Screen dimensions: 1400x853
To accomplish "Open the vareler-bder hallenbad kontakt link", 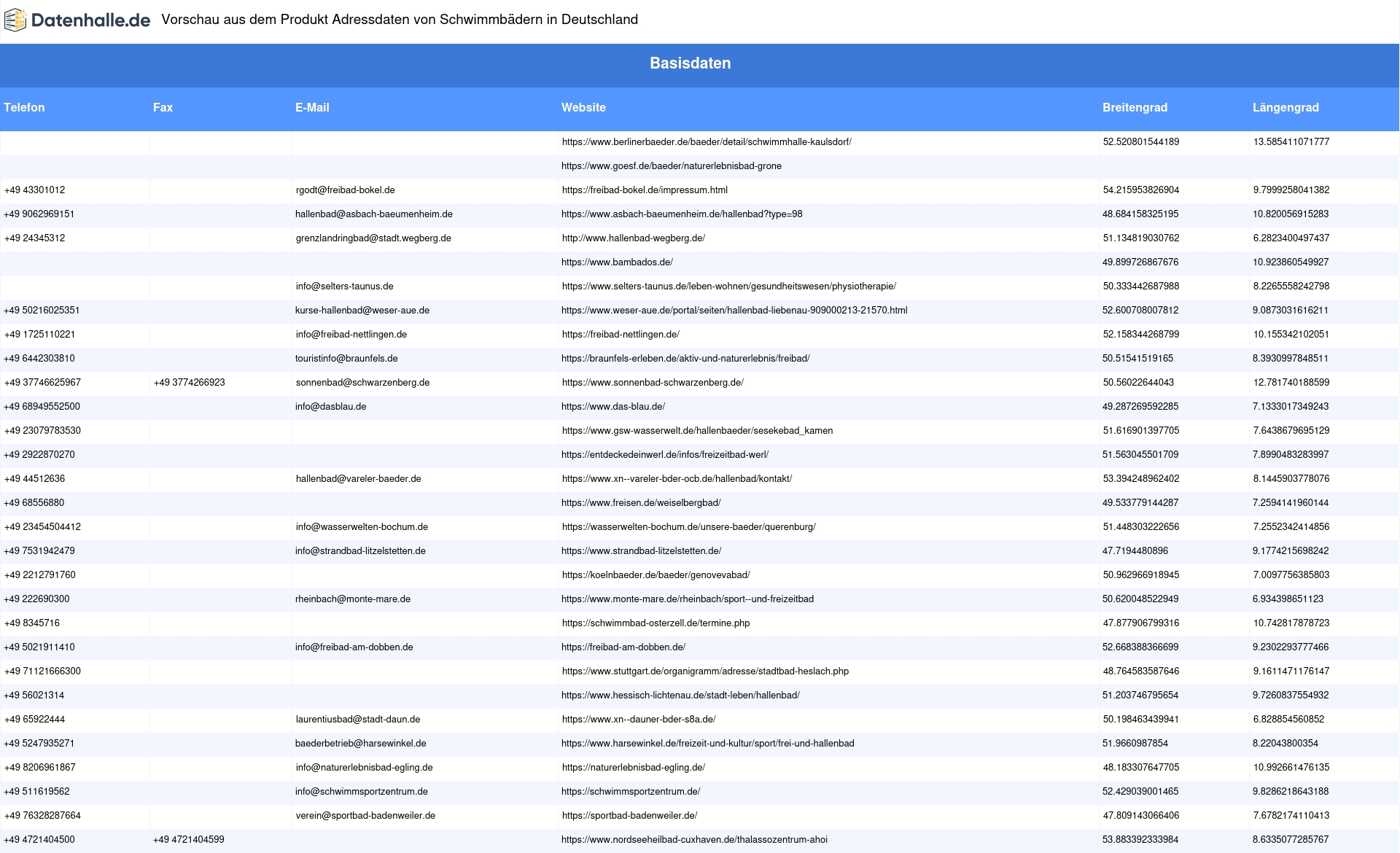I will point(677,479).
